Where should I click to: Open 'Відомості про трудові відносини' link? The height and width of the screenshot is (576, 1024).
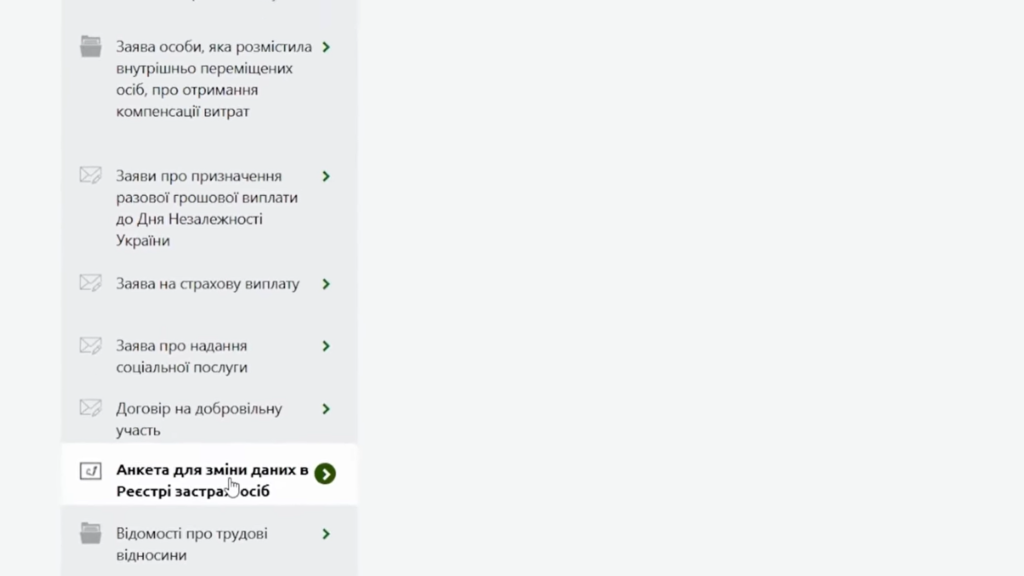192,544
